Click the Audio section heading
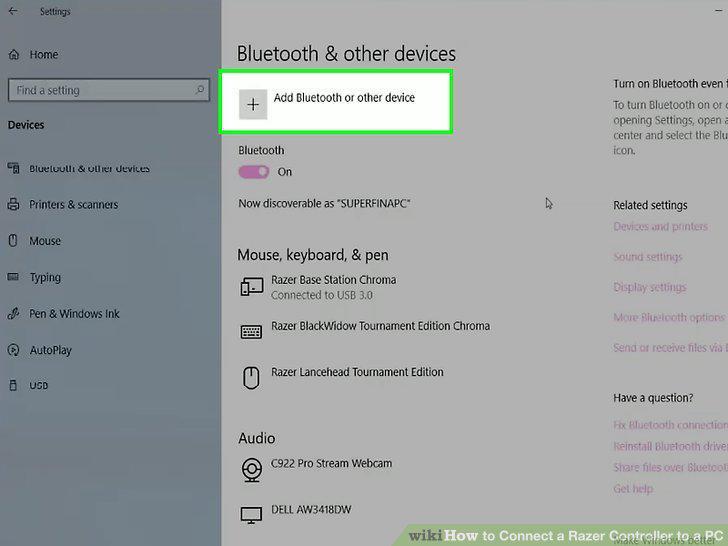Viewport: 728px width, 546px height. coord(256,438)
